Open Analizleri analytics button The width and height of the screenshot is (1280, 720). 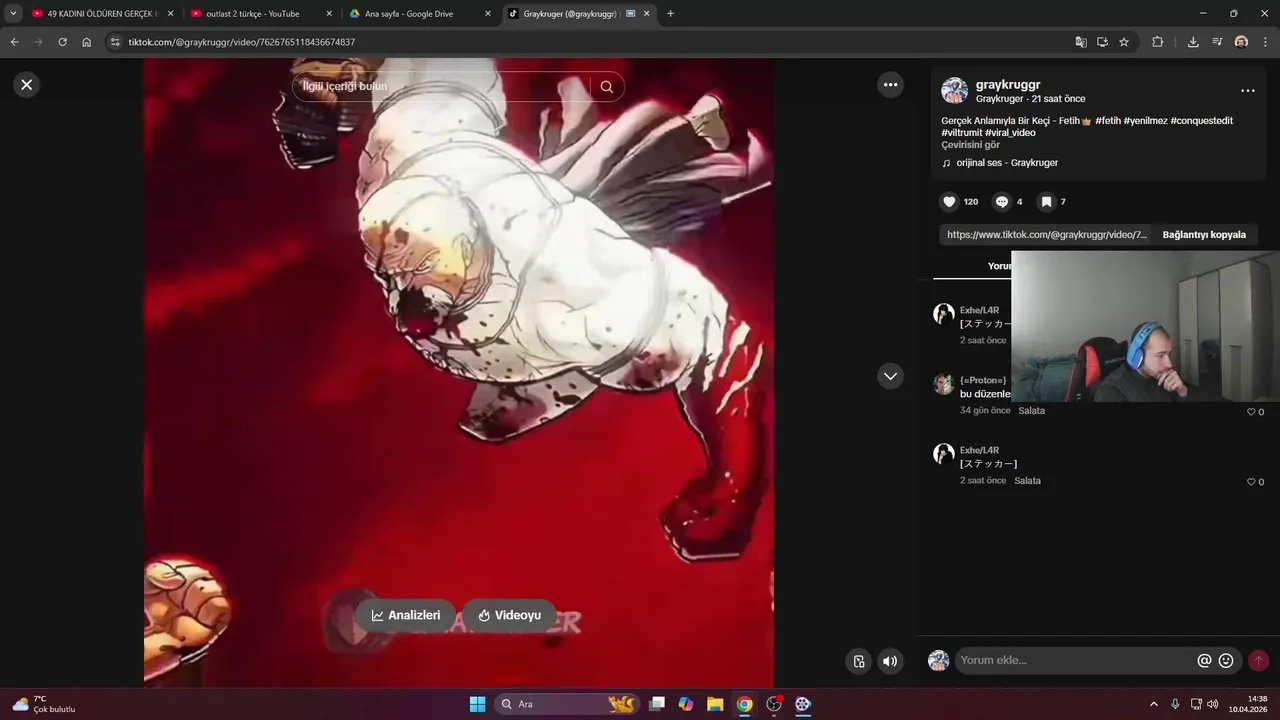click(405, 615)
